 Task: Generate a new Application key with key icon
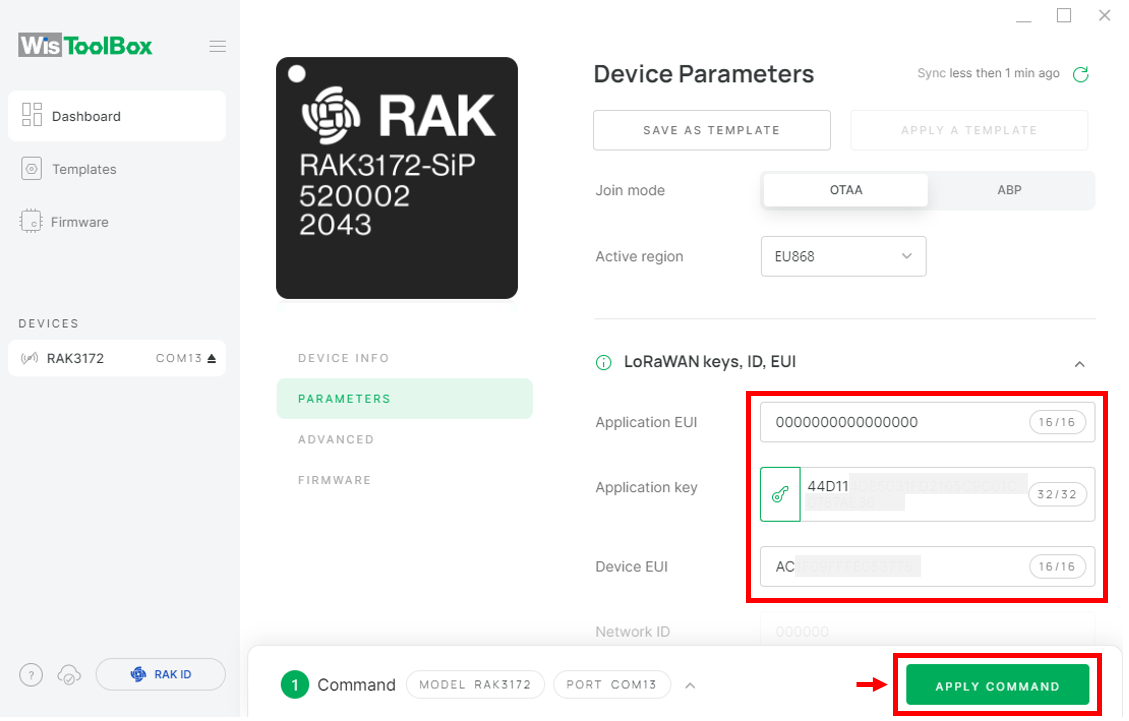tap(781, 494)
